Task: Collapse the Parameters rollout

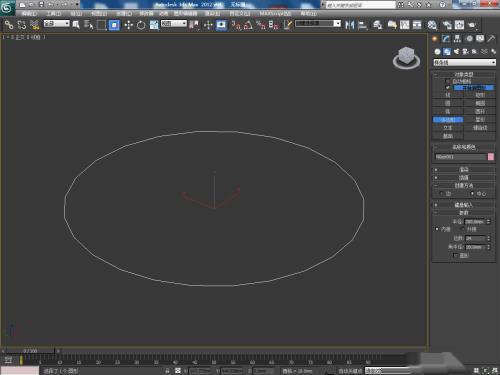Action: coord(464,213)
